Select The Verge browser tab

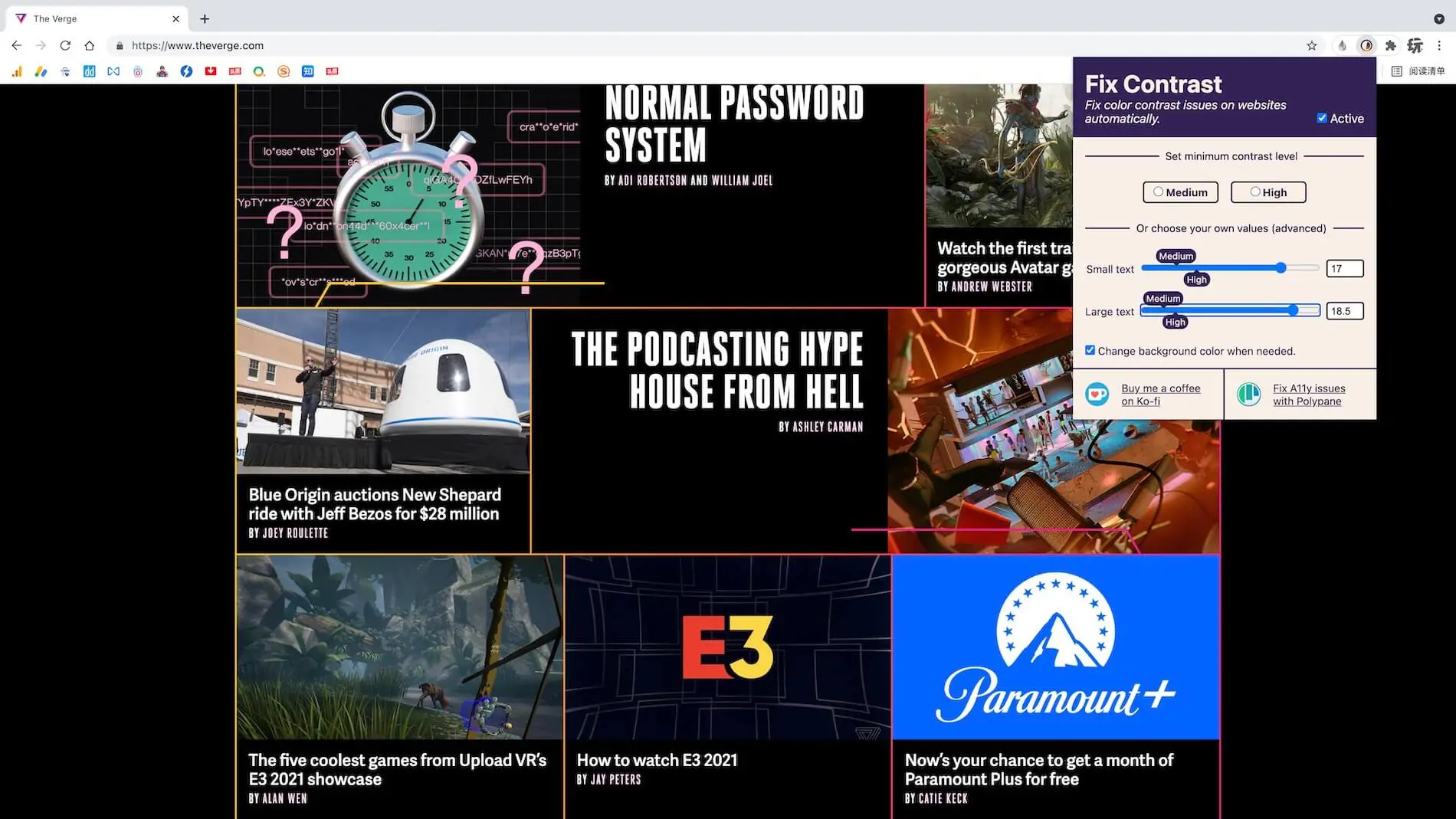coord(97,18)
